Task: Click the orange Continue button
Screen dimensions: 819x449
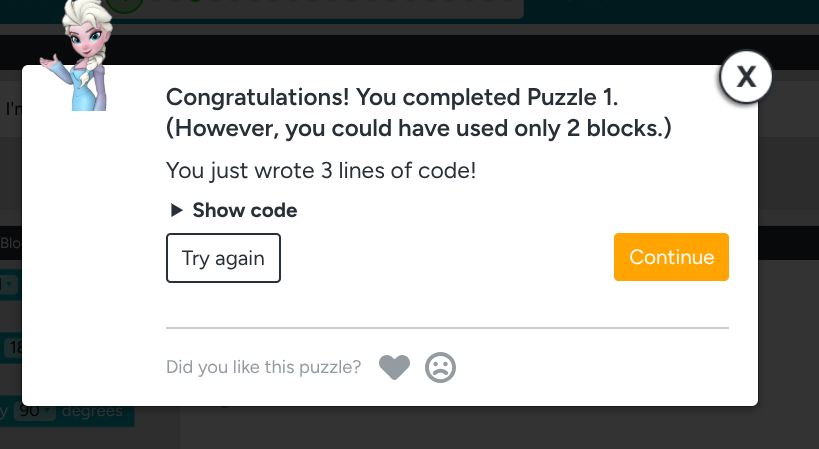Action: (x=671, y=257)
